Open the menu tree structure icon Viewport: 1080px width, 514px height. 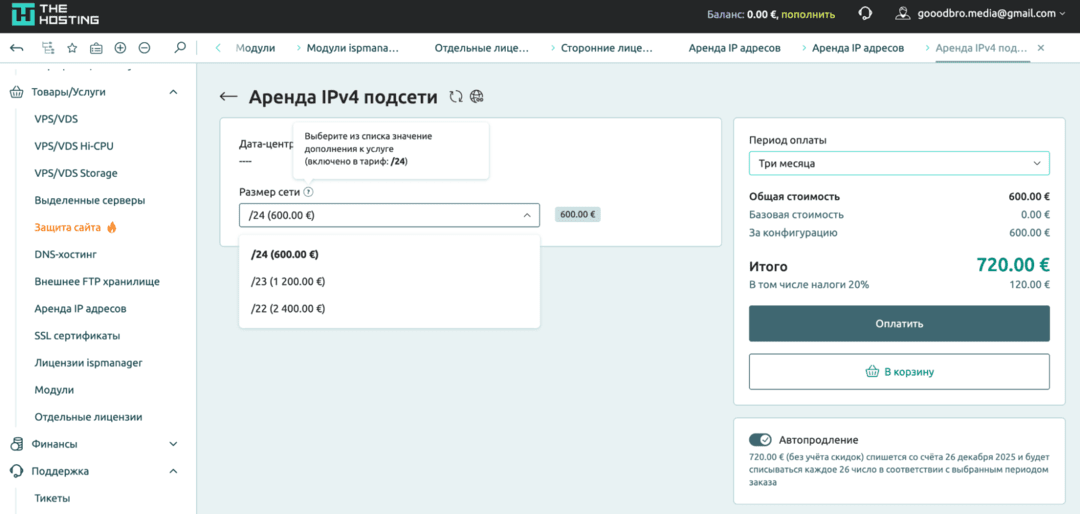[x=48, y=48]
